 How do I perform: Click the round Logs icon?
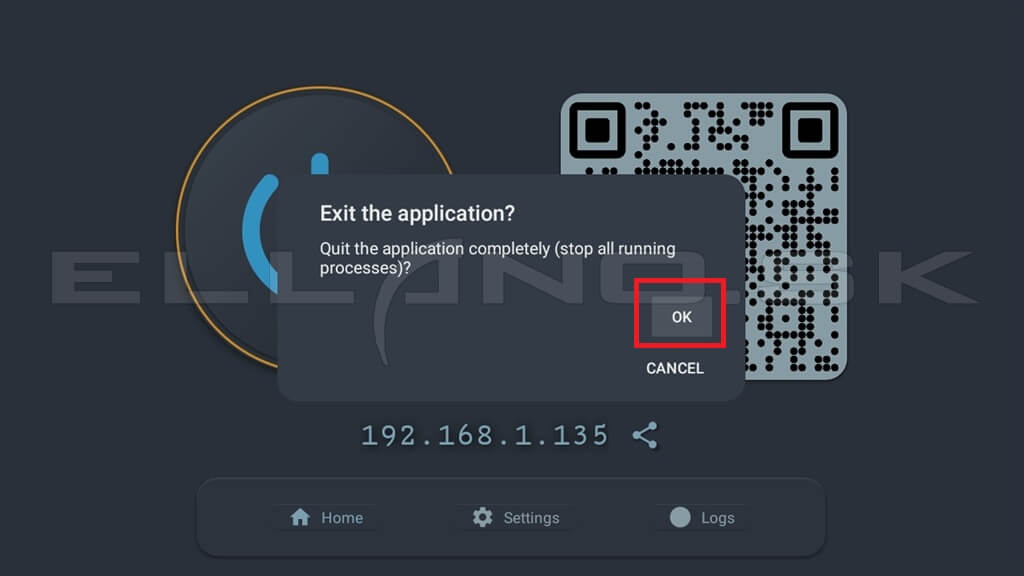point(680,517)
